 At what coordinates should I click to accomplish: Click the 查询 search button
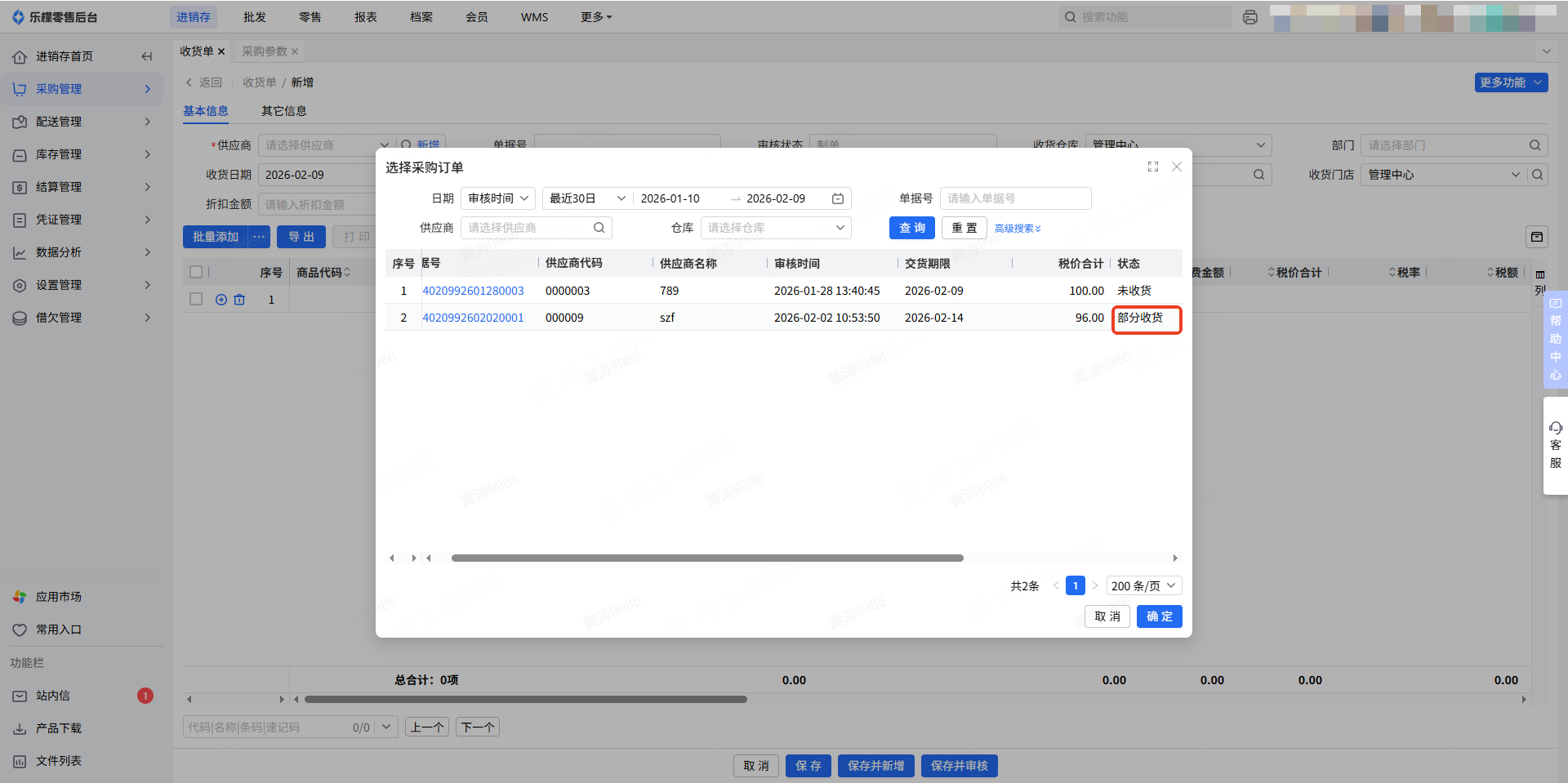click(912, 228)
